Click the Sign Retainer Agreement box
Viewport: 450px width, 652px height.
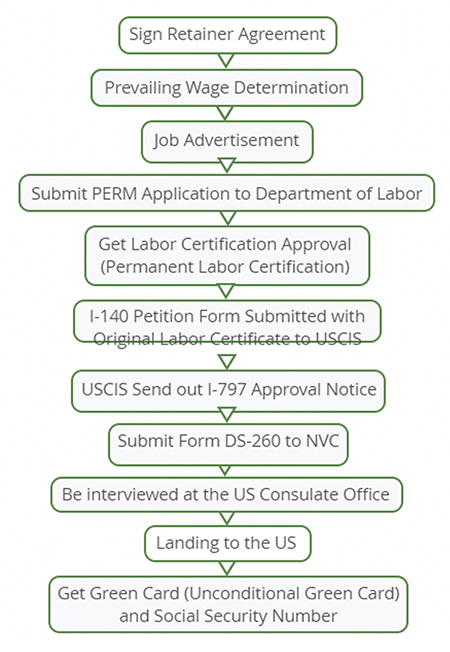227,35
